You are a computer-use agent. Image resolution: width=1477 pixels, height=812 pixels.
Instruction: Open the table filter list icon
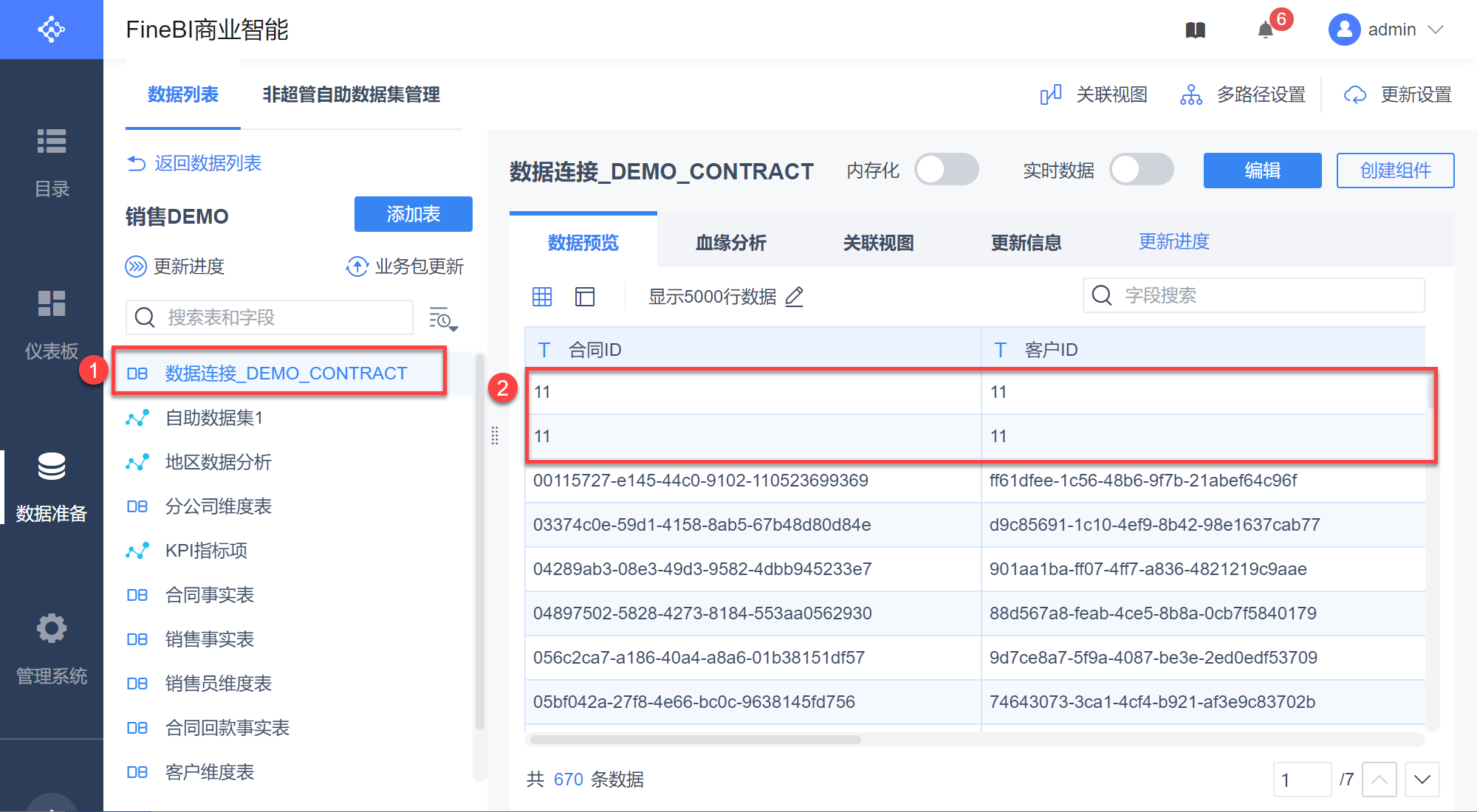pos(443,319)
